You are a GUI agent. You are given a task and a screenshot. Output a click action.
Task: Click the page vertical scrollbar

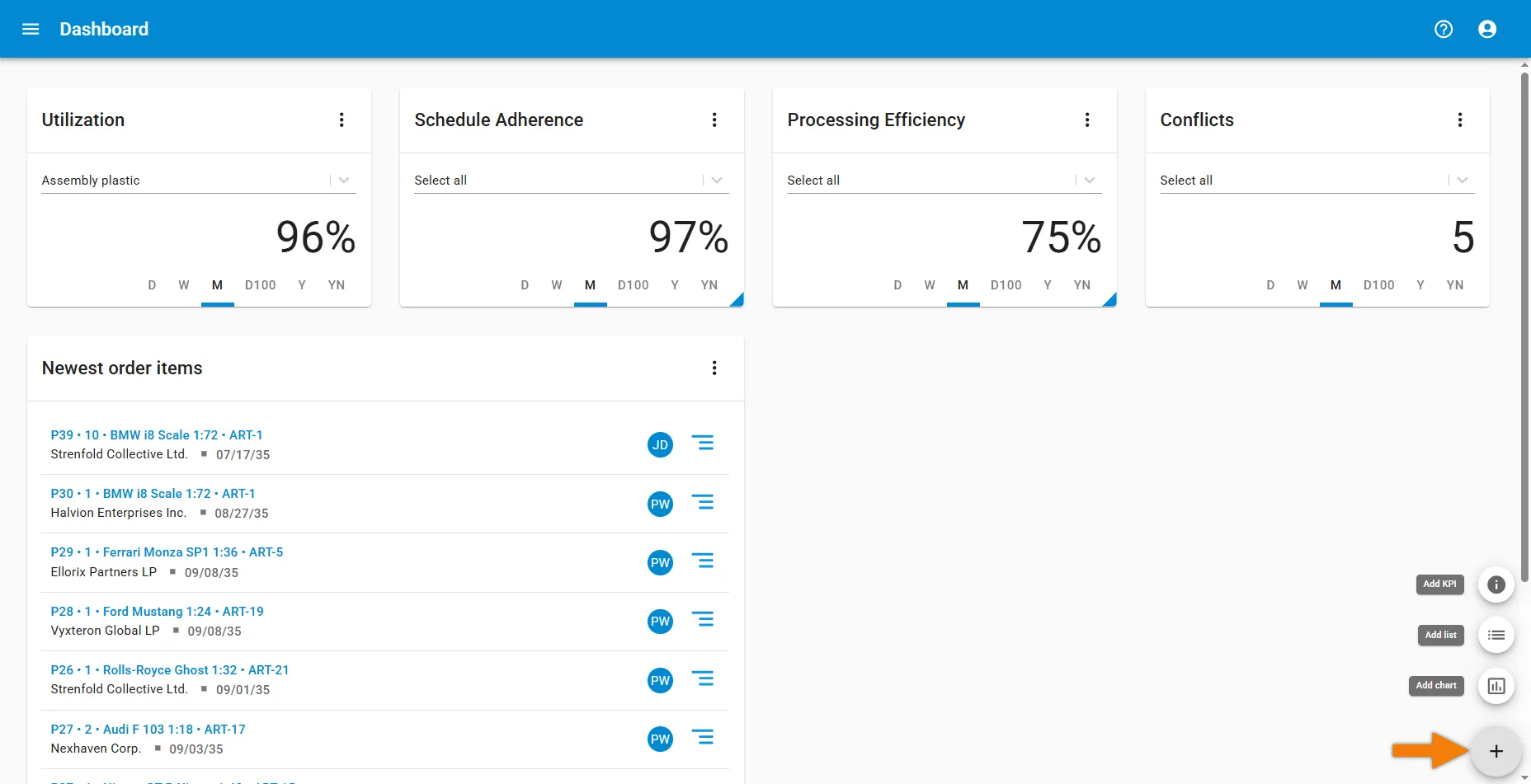[x=1524, y=326]
